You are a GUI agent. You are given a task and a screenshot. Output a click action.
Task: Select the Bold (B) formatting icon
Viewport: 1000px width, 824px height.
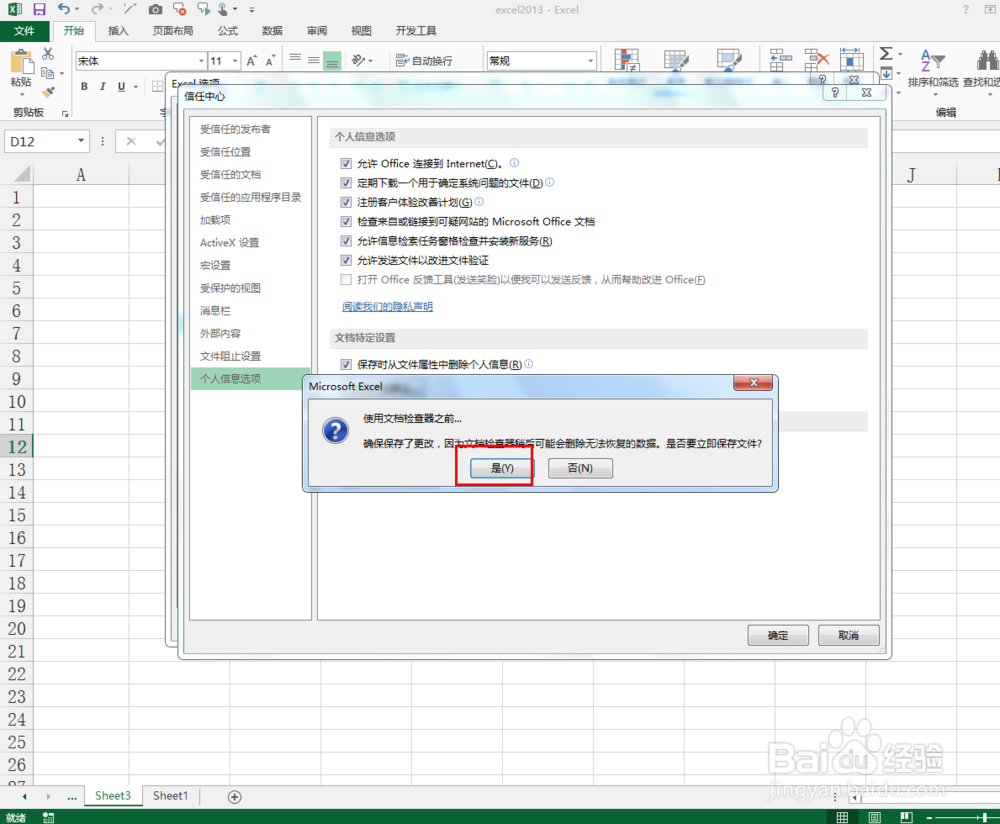(x=84, y=87)
